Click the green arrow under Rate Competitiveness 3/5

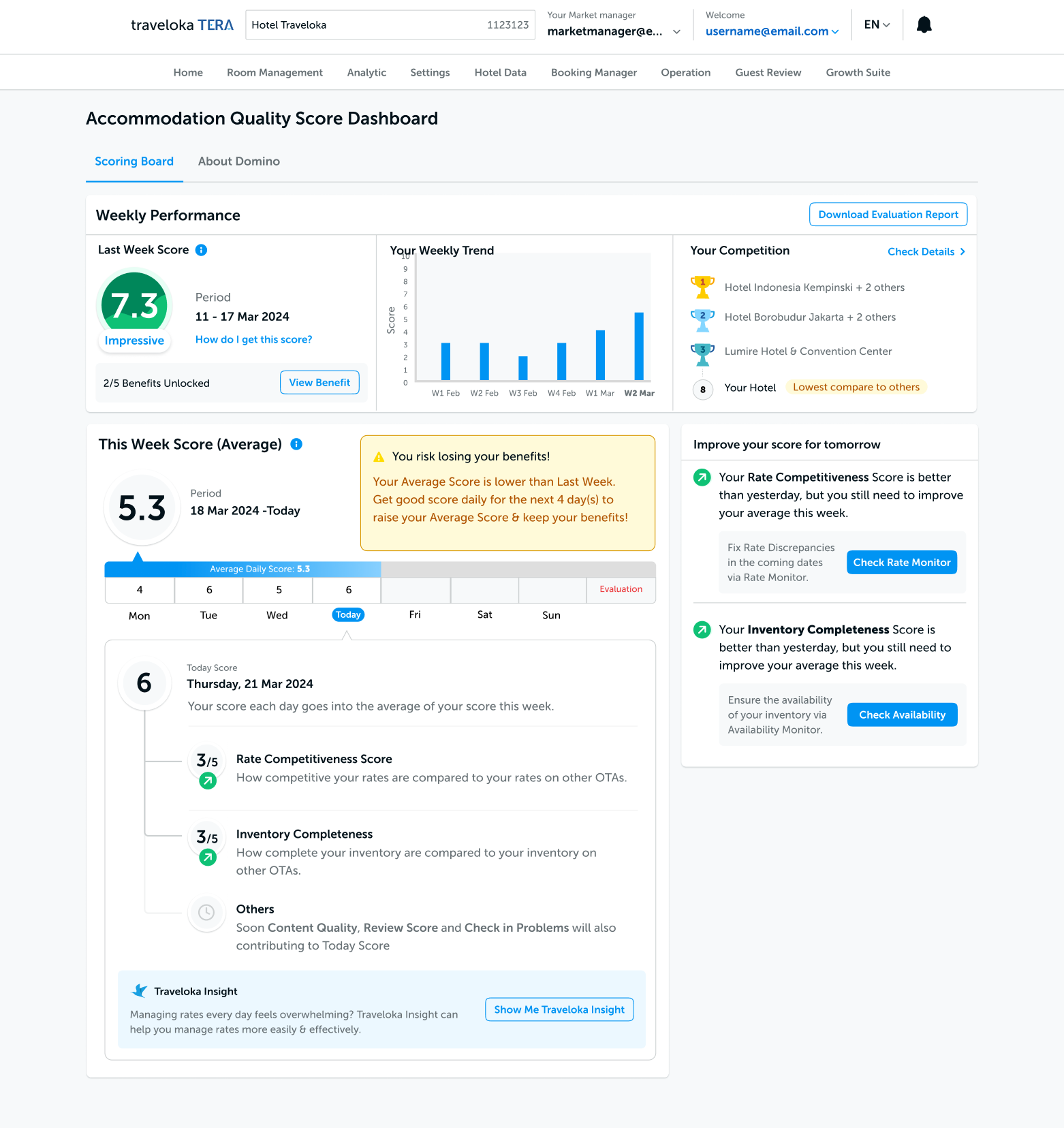[x=208, y=781]
